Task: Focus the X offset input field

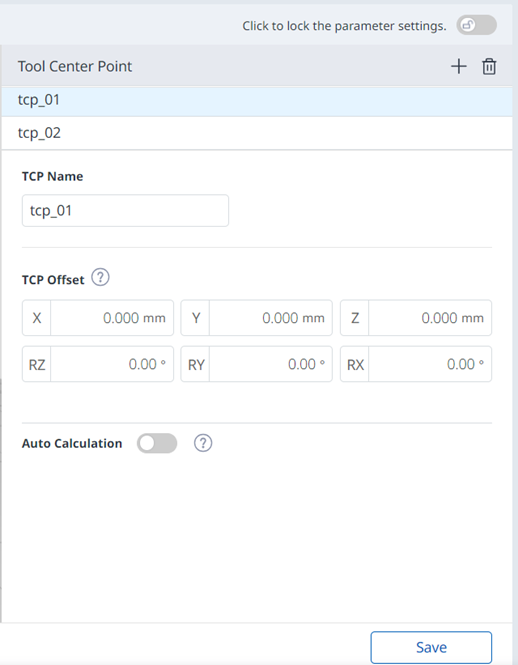Action: coord(112,318)
